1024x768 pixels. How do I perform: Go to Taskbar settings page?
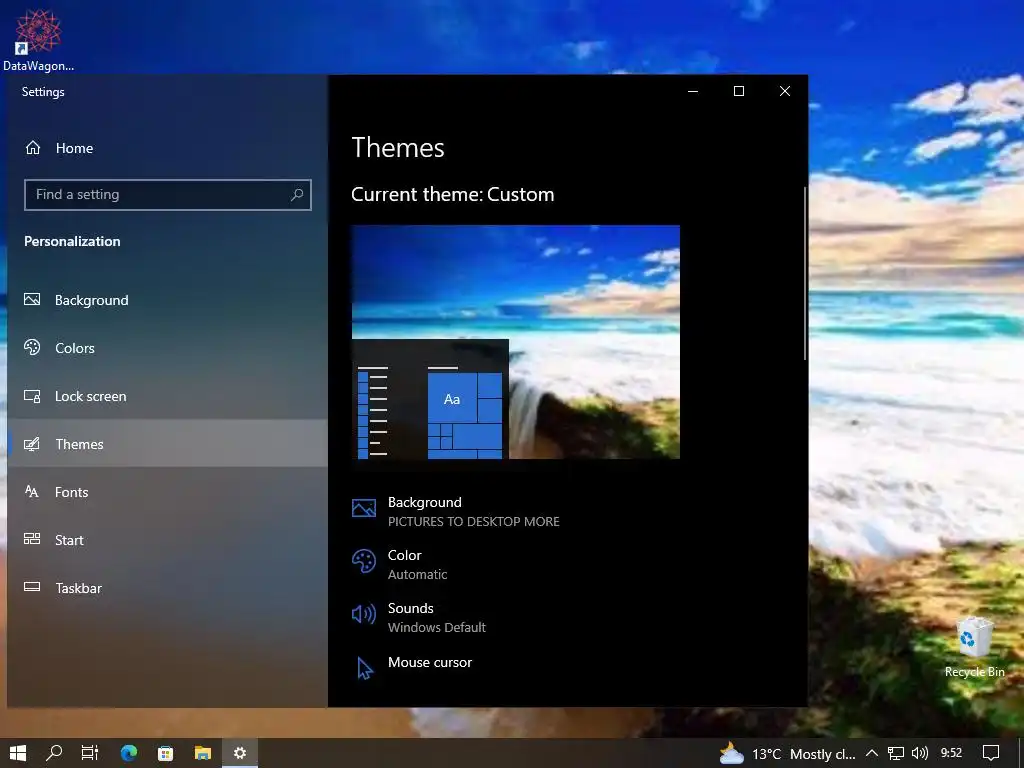tap(167, 587)
